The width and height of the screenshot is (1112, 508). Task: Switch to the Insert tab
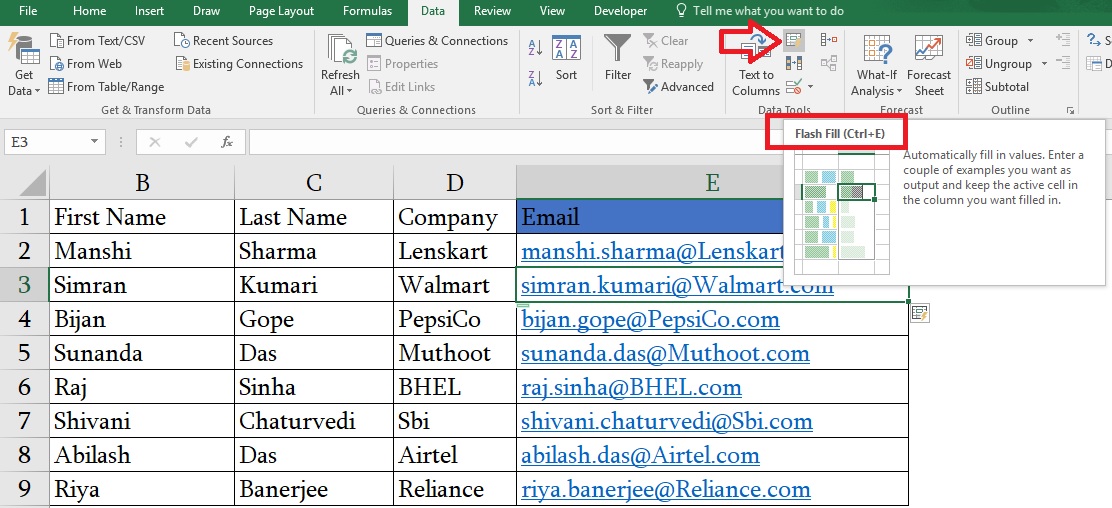[x=149, y=11]
